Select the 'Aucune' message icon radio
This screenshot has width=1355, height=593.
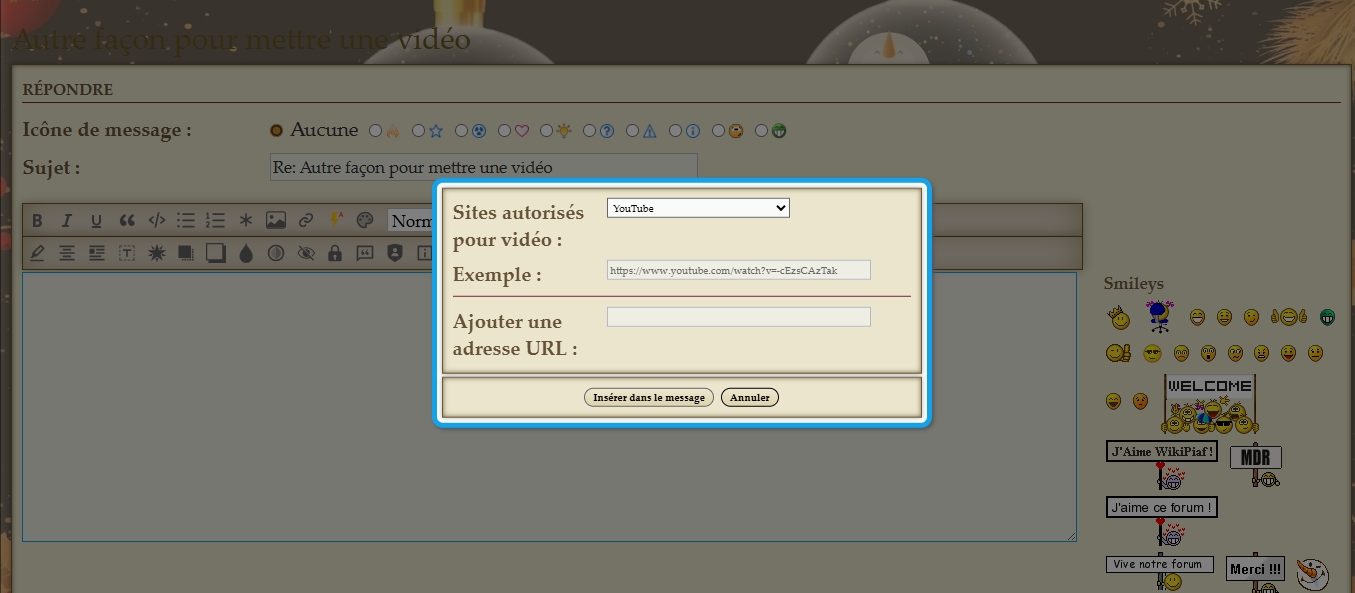(277, 130)
